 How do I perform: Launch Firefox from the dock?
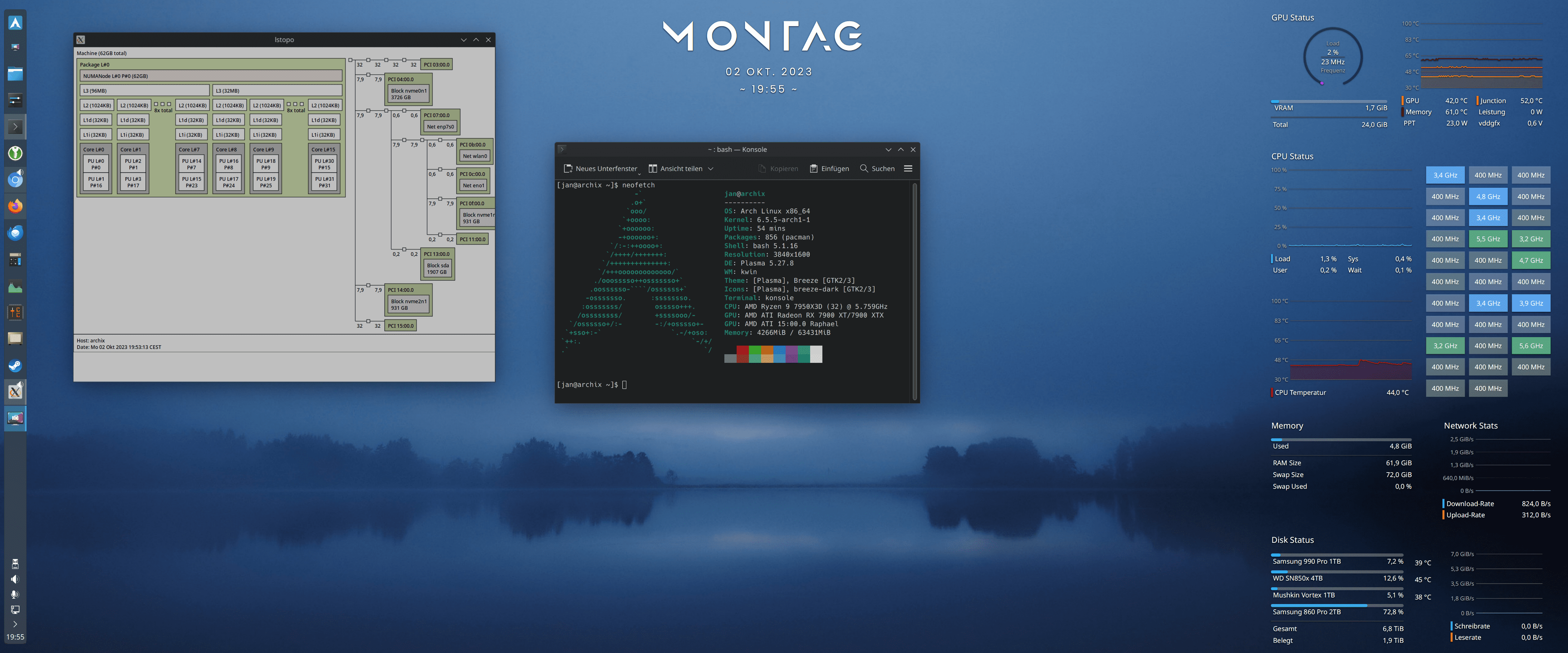click(x=15, y=206)
